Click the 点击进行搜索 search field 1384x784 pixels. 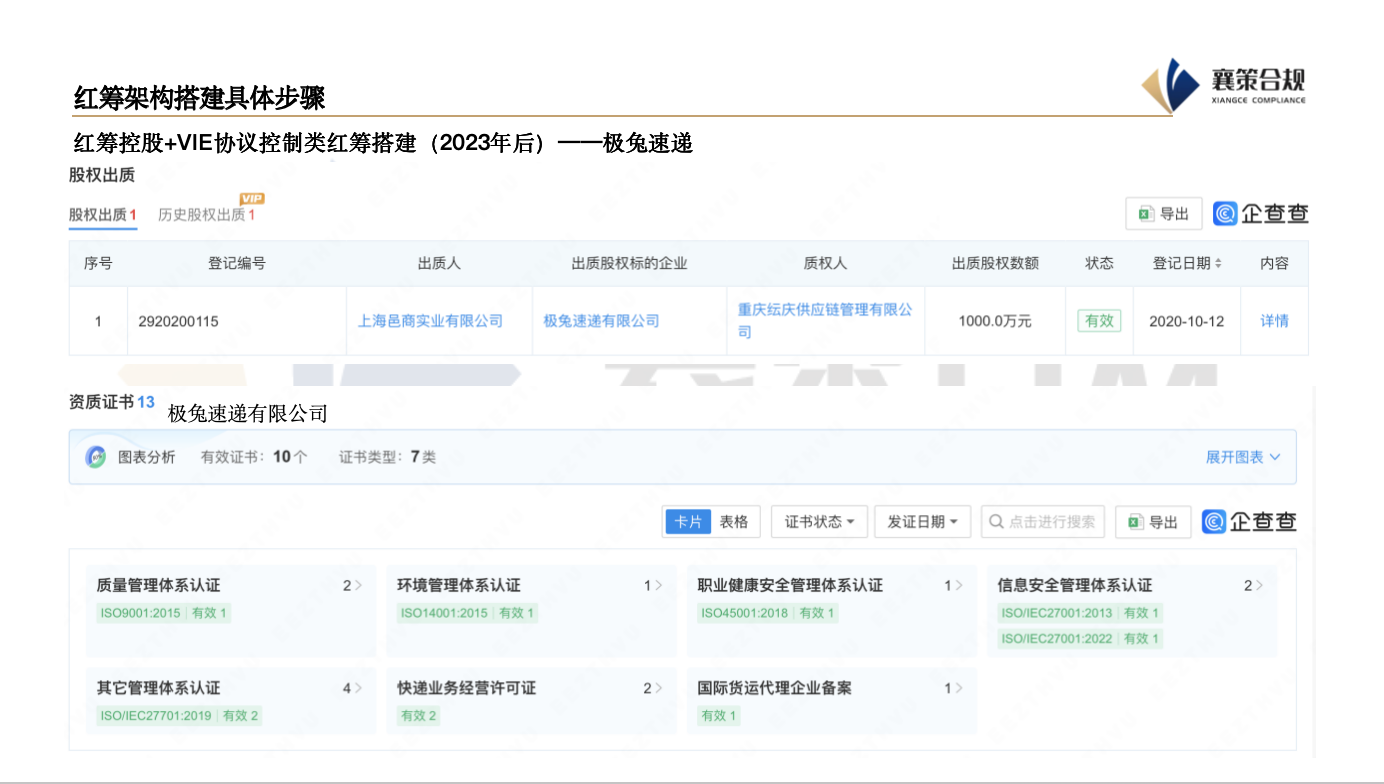[1040, 521]
